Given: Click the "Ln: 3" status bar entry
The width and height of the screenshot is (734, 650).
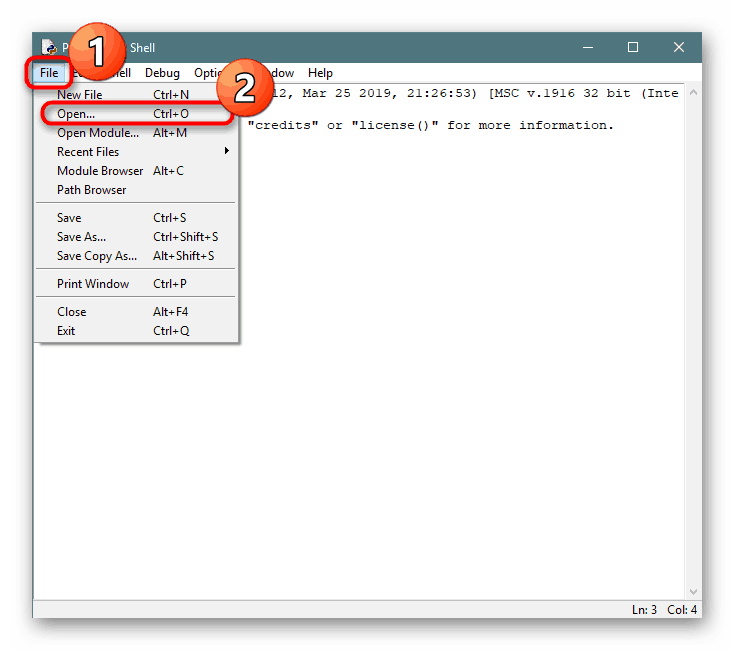Looking at the screenshot, I should point(644,610).
